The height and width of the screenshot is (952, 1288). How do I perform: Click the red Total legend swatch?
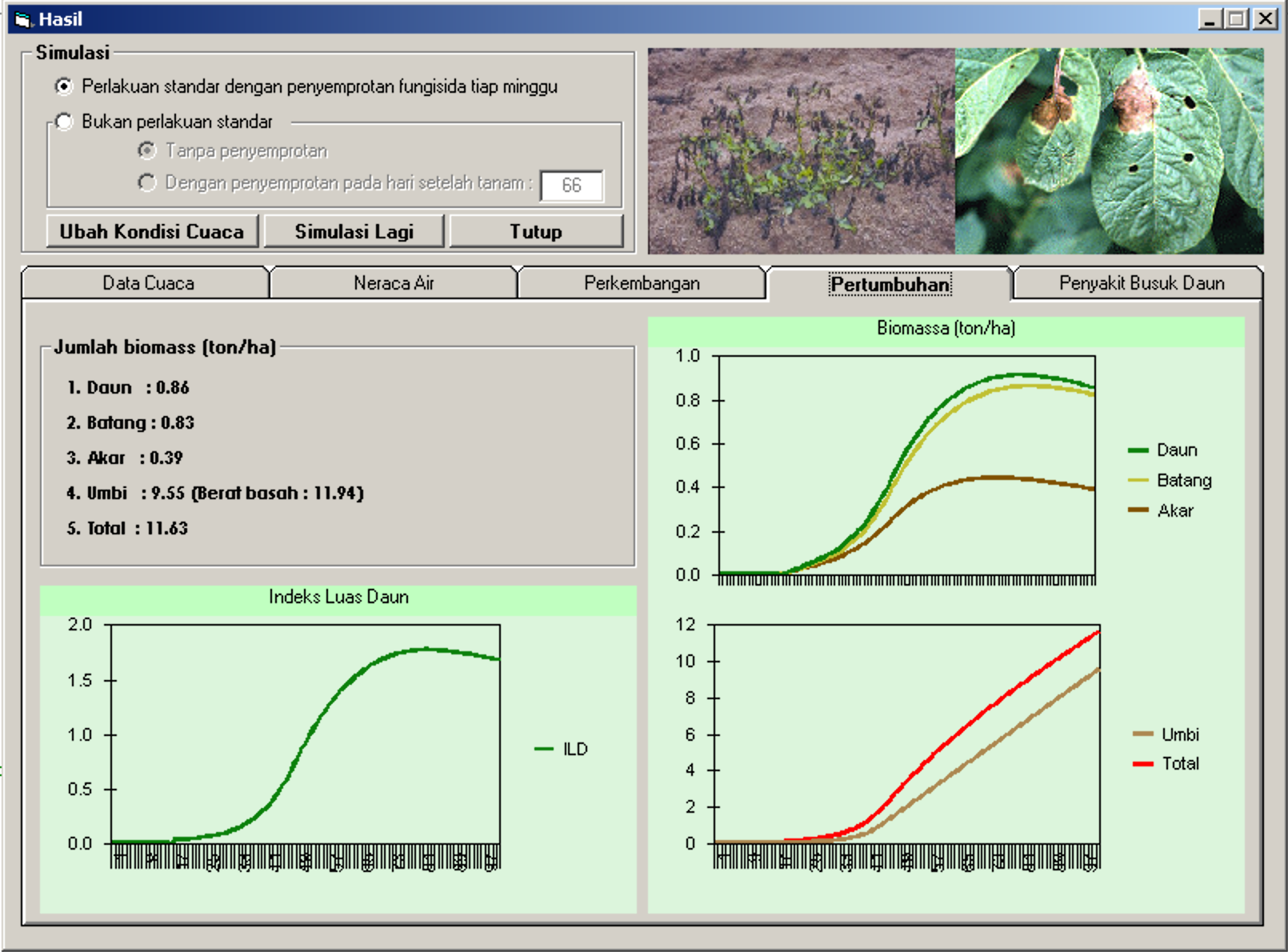1142,764
